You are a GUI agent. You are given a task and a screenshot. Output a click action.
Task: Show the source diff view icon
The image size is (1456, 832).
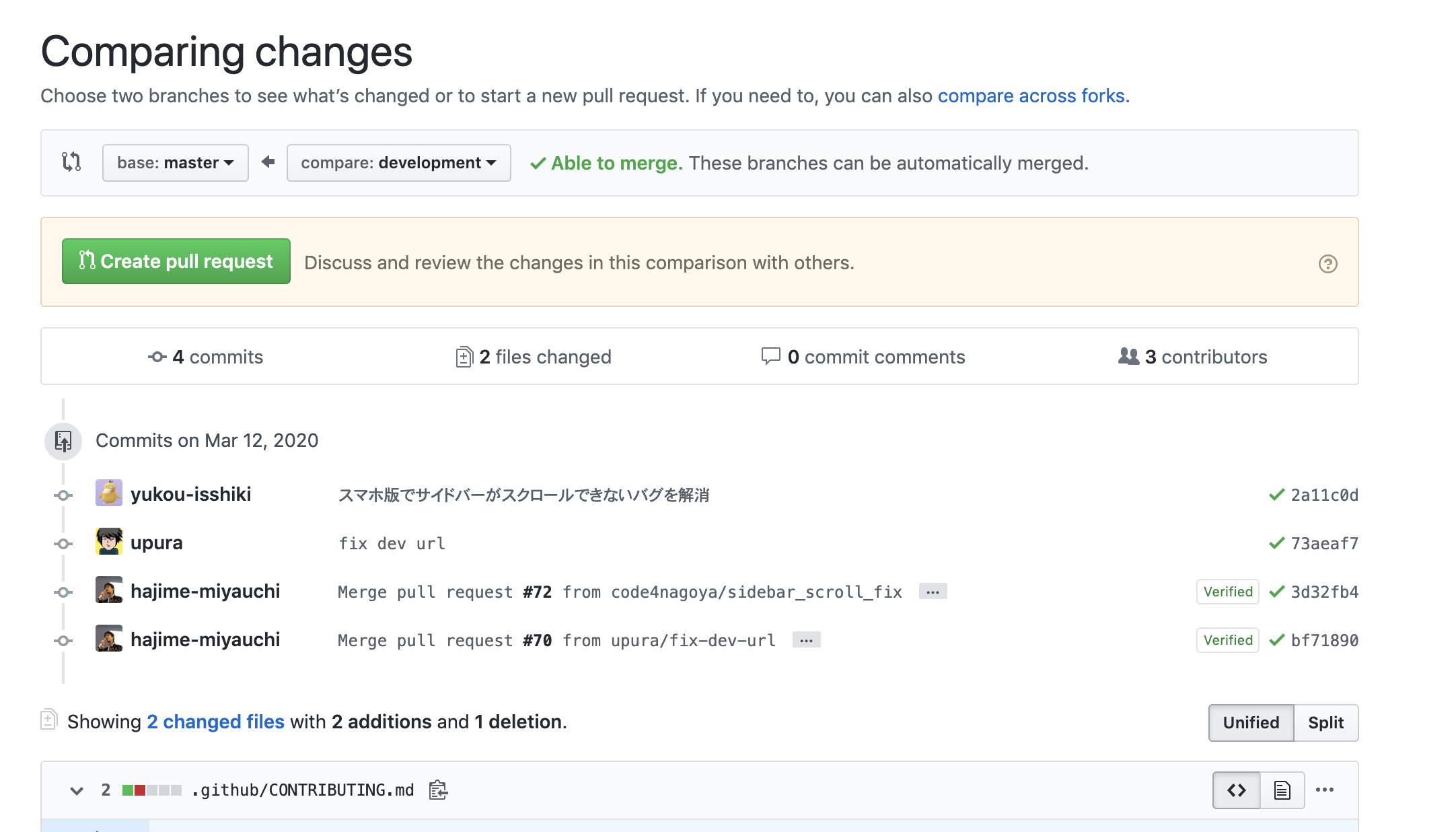pyautogui.click(x=1236, y=790)
